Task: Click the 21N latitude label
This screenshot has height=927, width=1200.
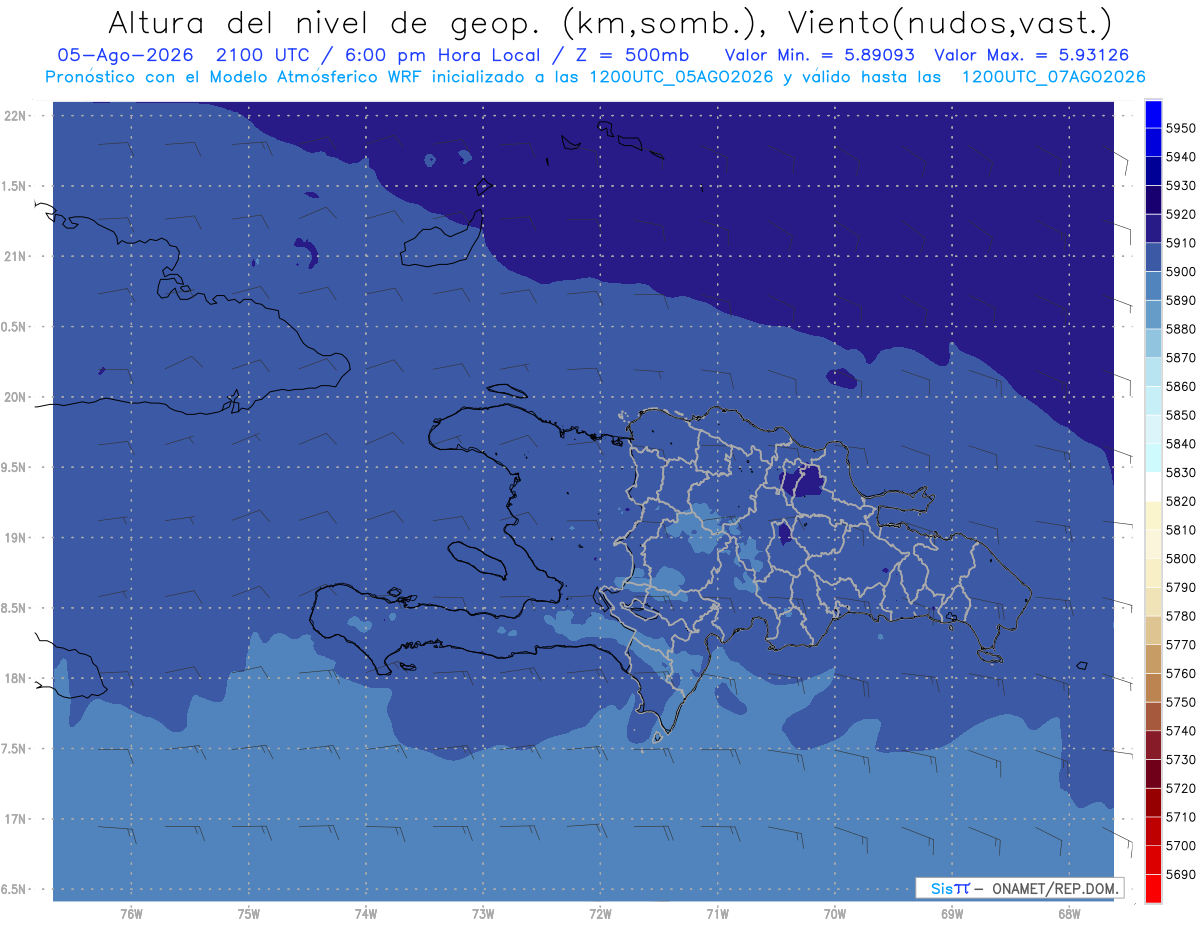Action: (x=16, y=256)
